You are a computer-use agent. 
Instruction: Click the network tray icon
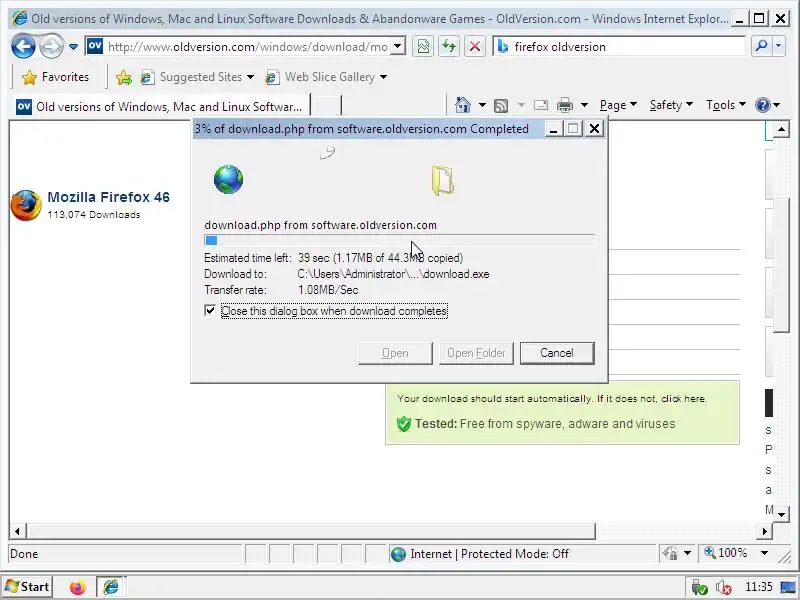(699, 587)
